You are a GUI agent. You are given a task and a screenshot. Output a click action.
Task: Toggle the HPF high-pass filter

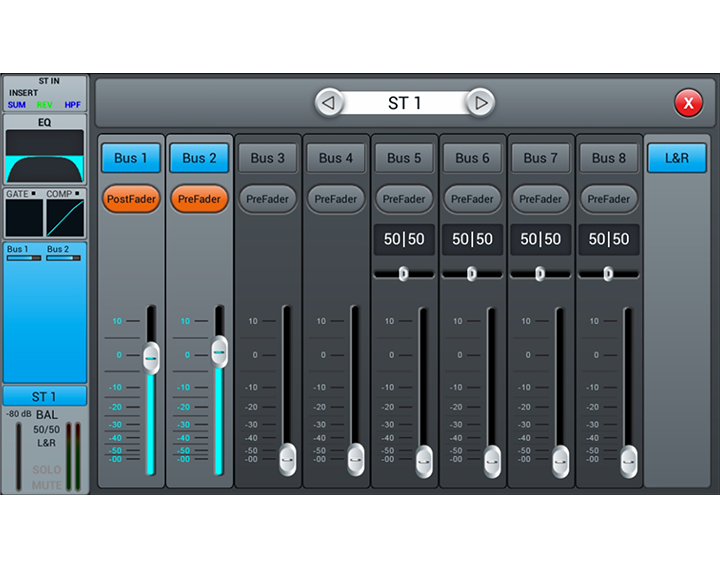pos(73,105)
